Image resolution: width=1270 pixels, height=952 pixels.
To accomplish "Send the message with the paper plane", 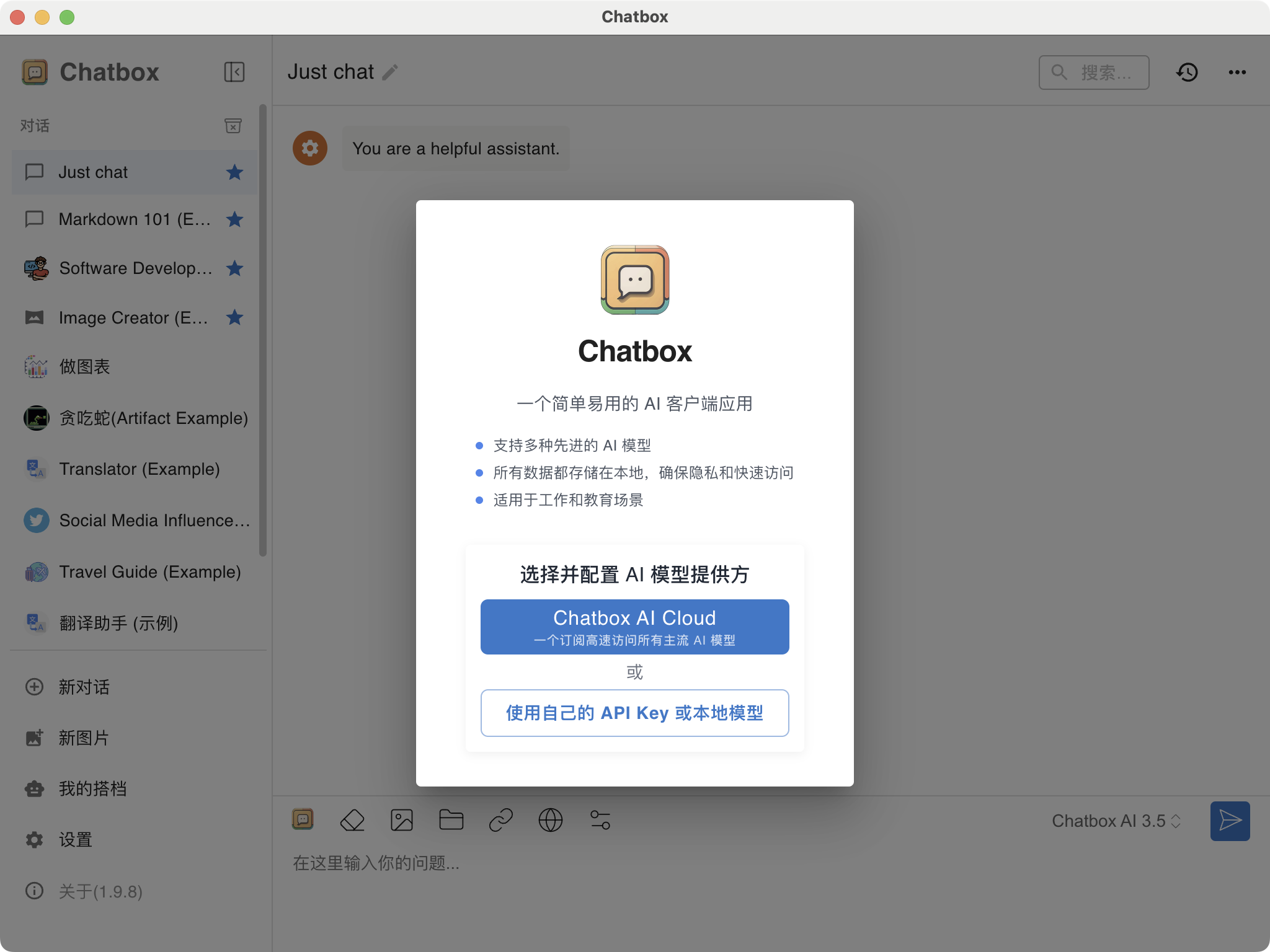I will pyautogui.click(x=1230, y=821).
